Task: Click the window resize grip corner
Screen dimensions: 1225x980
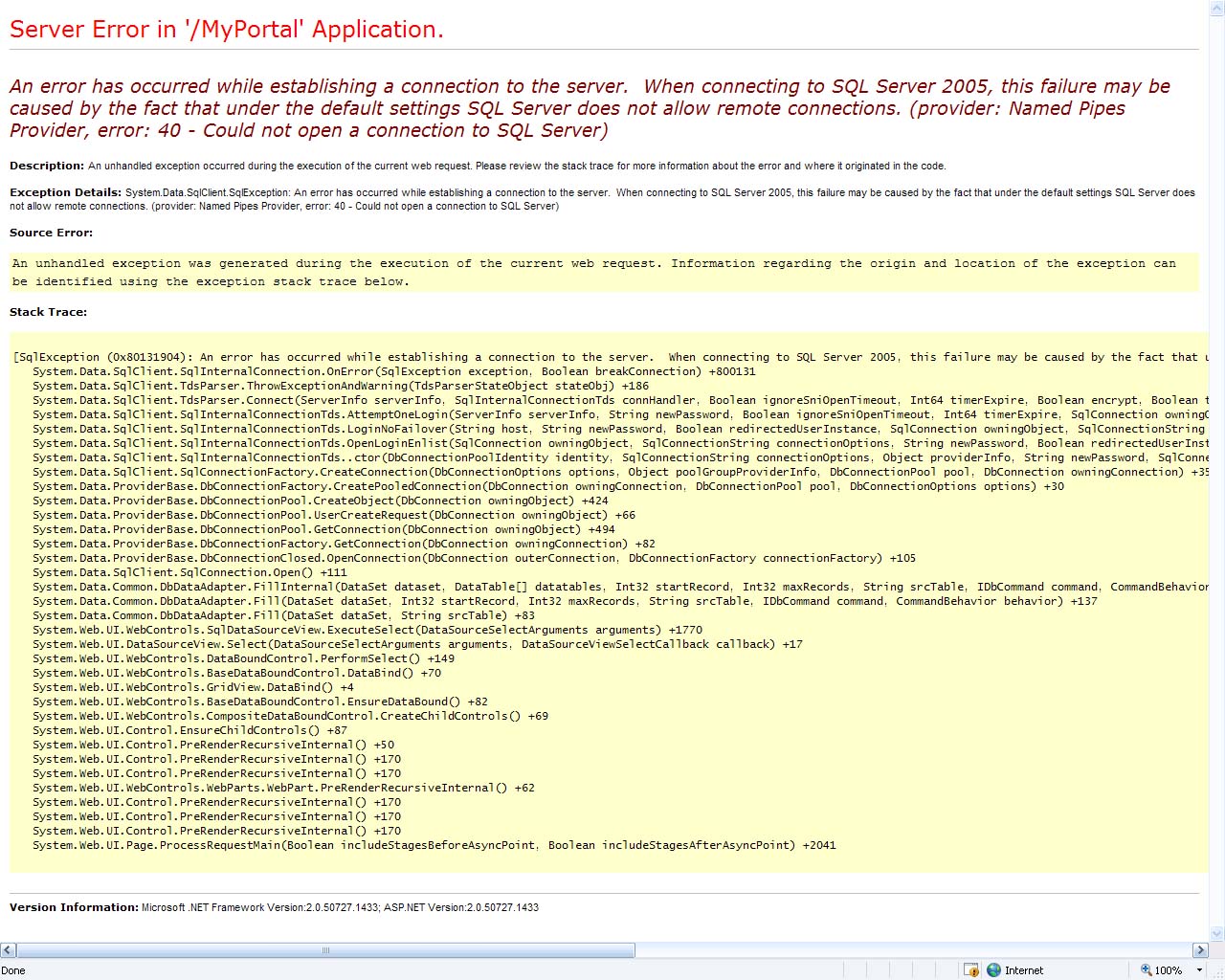Action: coord(1217,971)
